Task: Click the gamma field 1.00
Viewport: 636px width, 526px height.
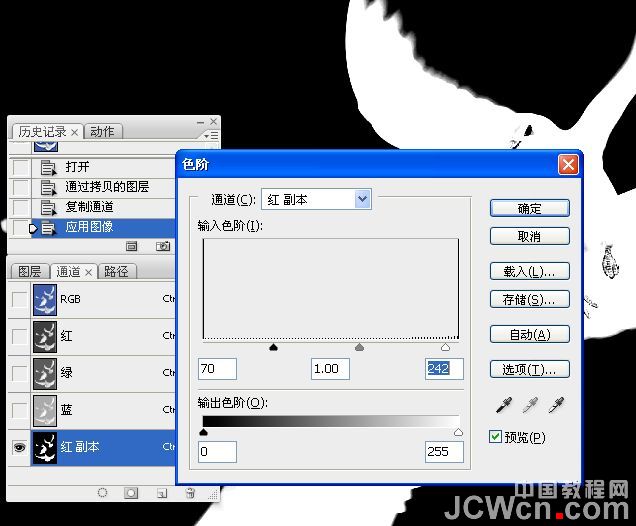Action: pyautogui.click(x=330, y=369)
